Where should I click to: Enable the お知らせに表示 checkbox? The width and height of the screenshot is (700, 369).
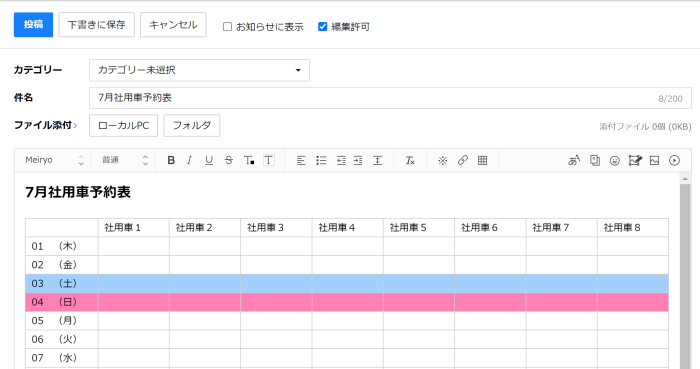(227, 27)
